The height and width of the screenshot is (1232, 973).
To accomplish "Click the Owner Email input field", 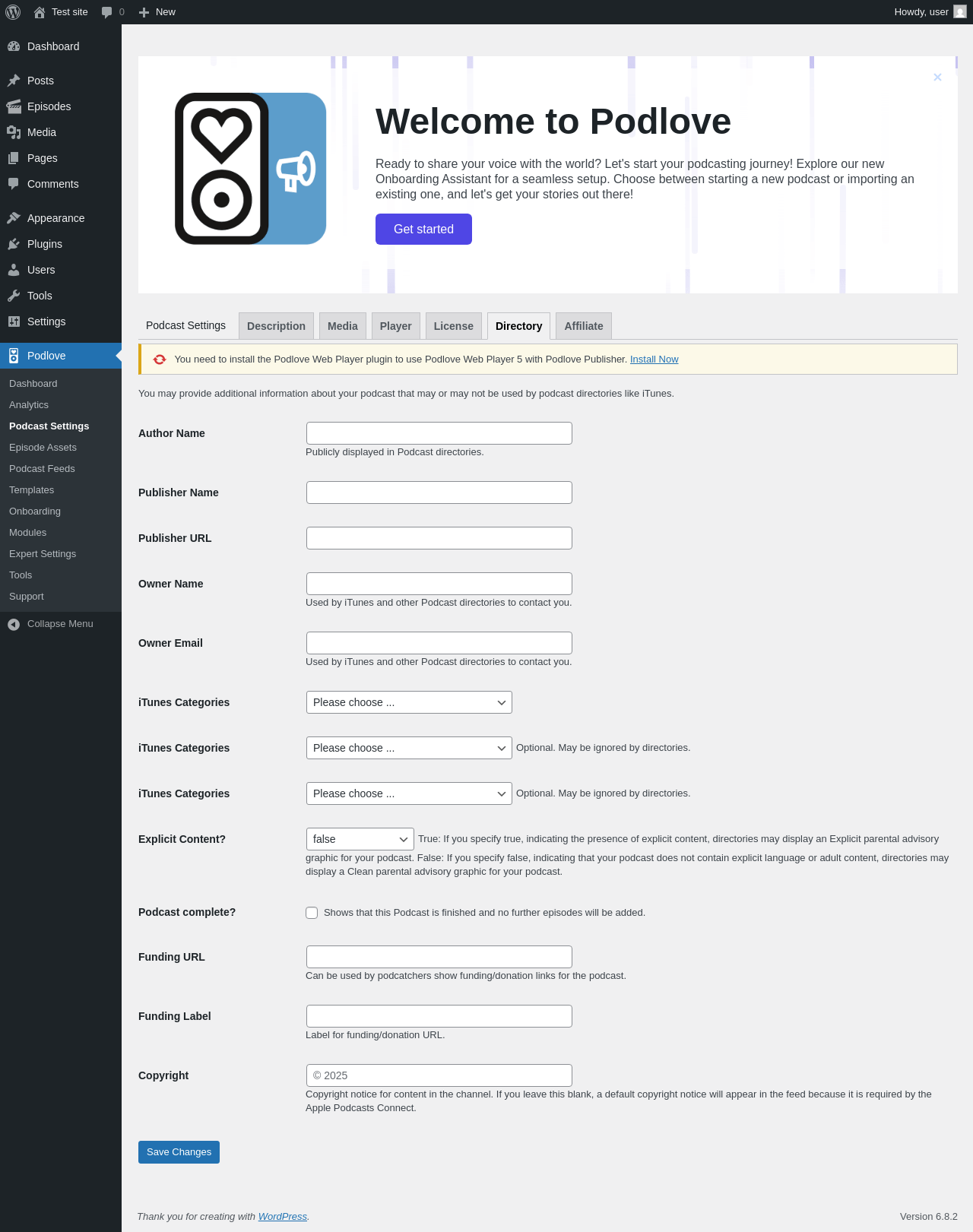I will point(439,643).
